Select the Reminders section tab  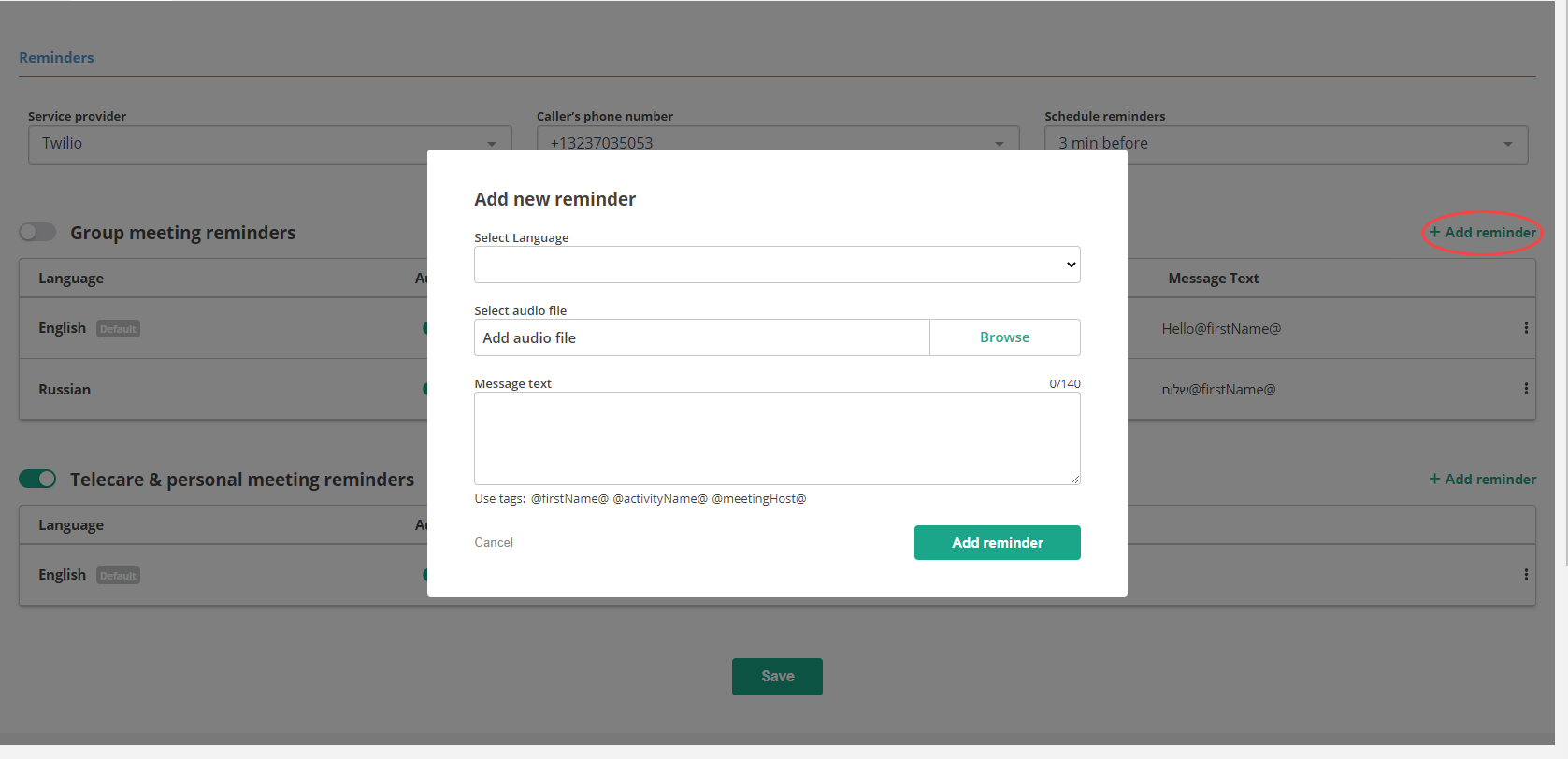point(56,58)
